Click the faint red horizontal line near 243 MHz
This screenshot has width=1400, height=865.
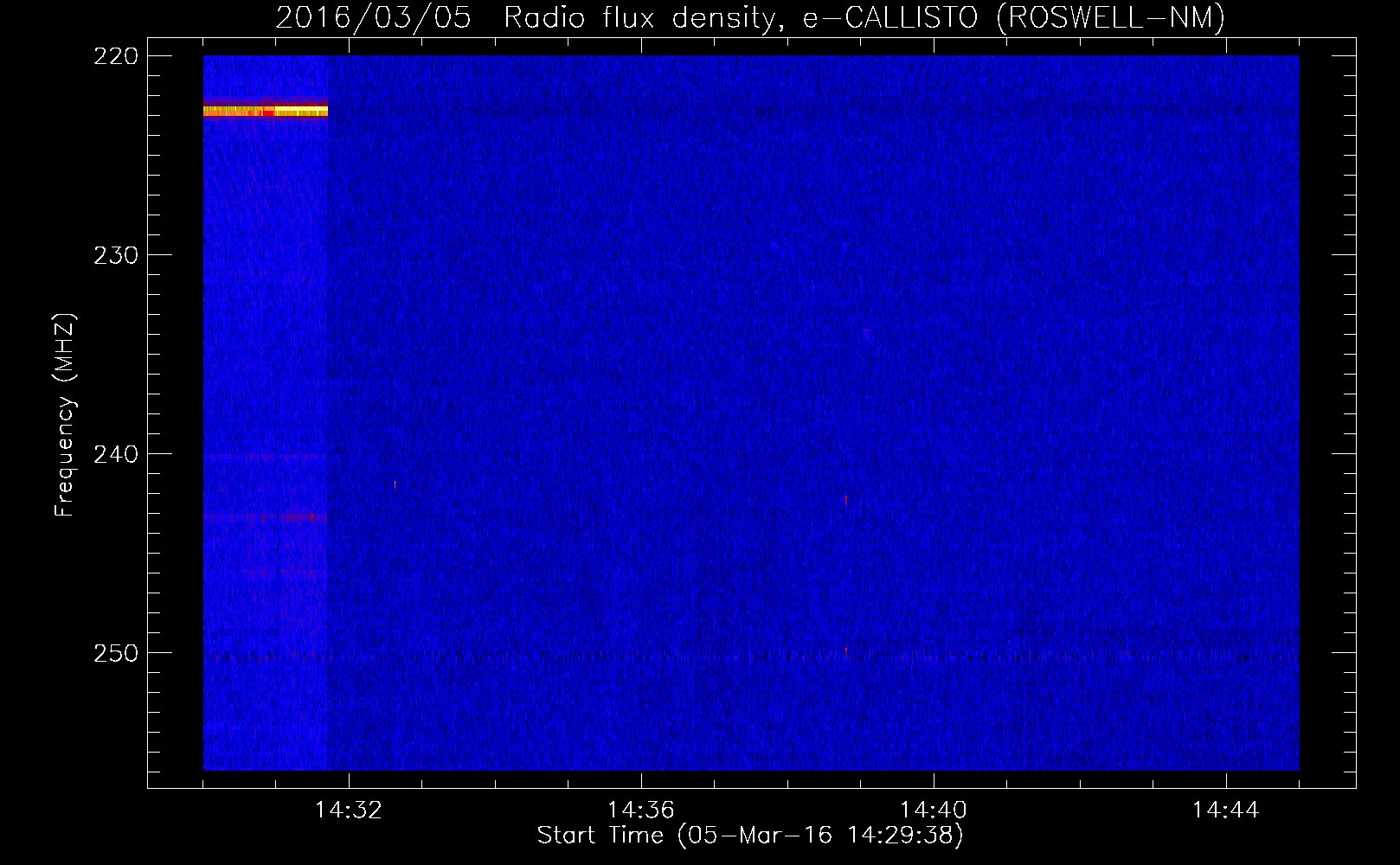click(x=266, y=516)
